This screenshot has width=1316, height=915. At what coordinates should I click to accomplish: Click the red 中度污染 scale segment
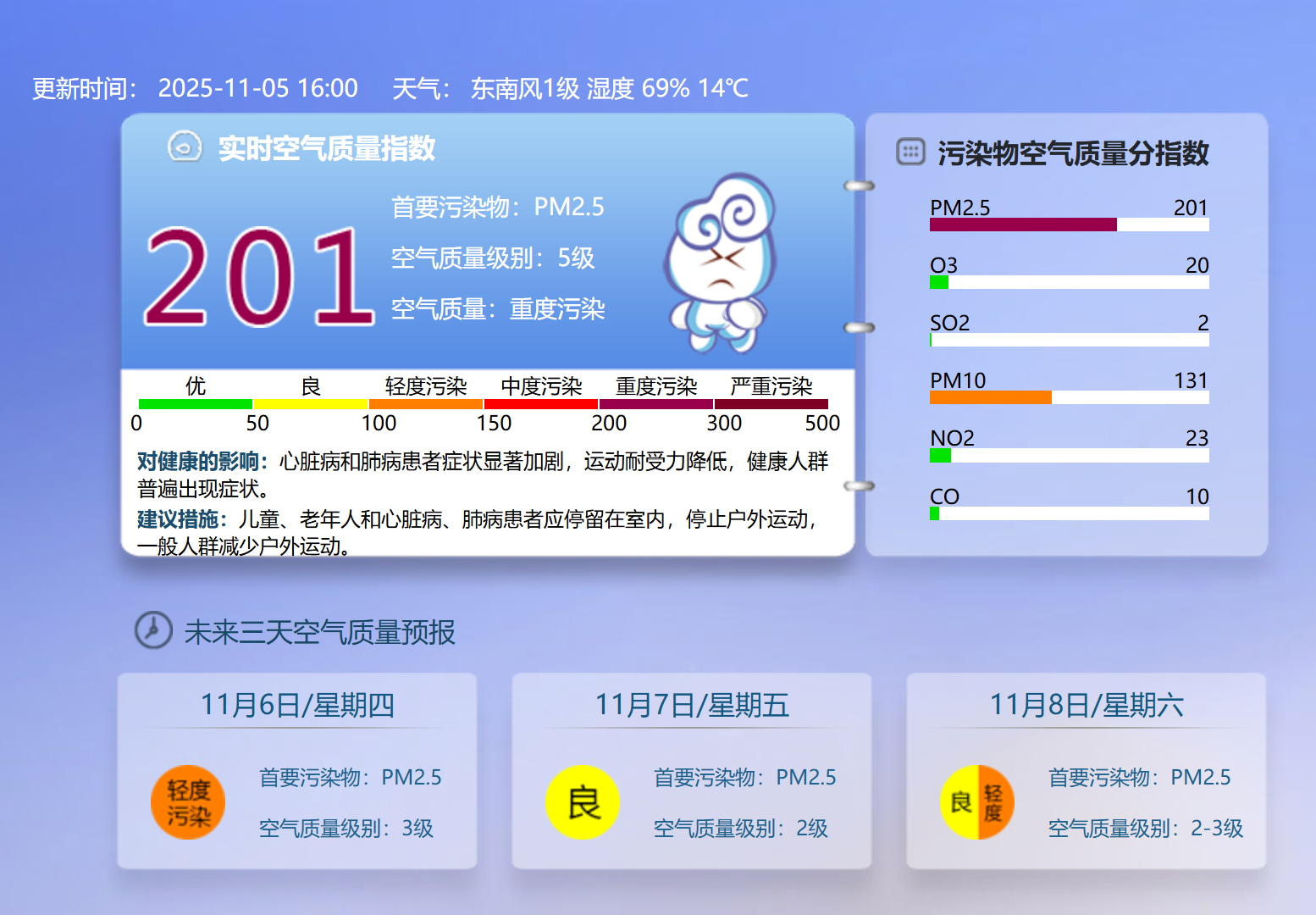[540, 404]
